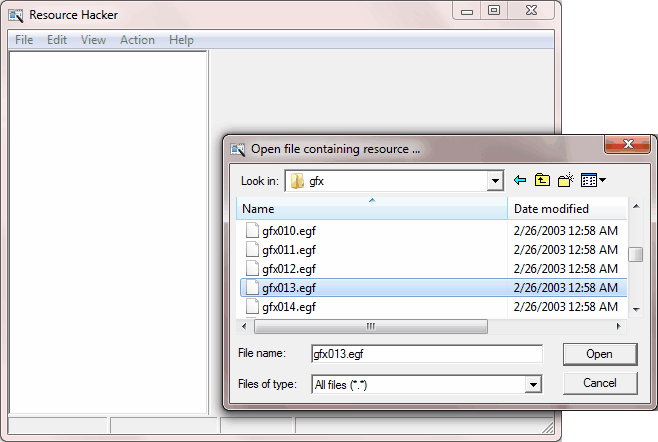Screen dimensions: 658x442
Task: Select file gfx011.egf
Action: tap(289, 250)
